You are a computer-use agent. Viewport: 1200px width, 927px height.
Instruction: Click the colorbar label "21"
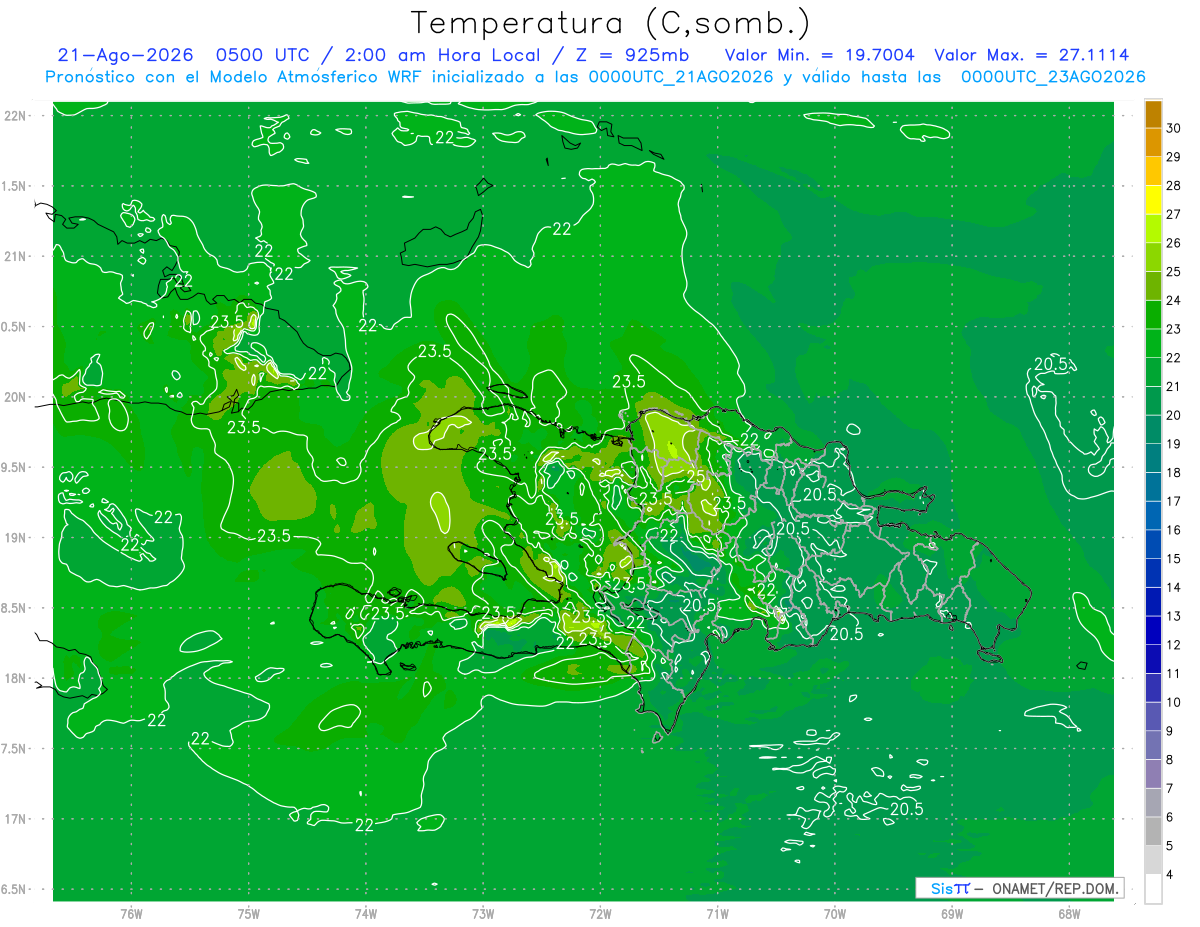(x=1174, y=387)
